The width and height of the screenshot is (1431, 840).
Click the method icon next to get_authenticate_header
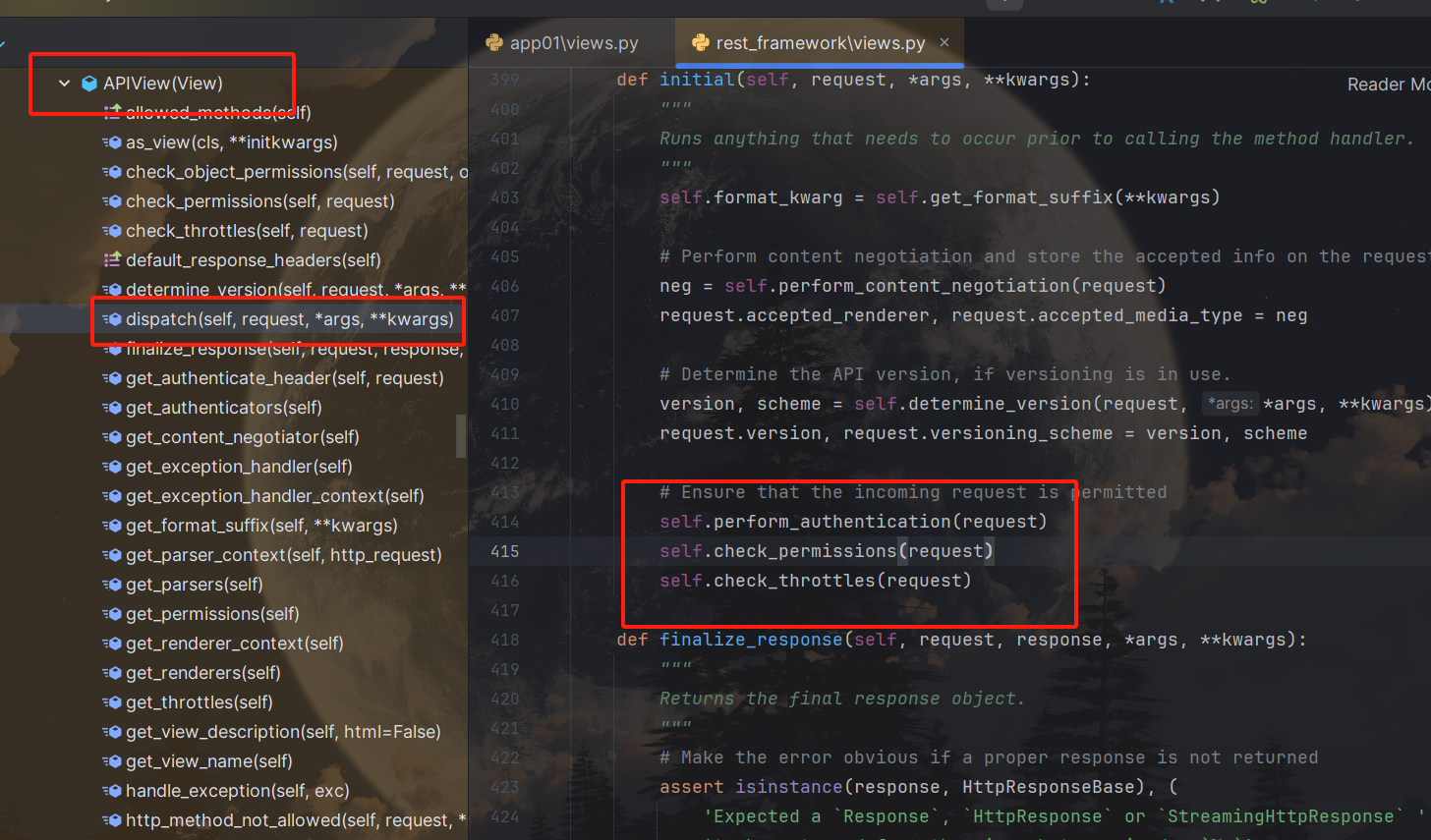(x=112, y=378)
